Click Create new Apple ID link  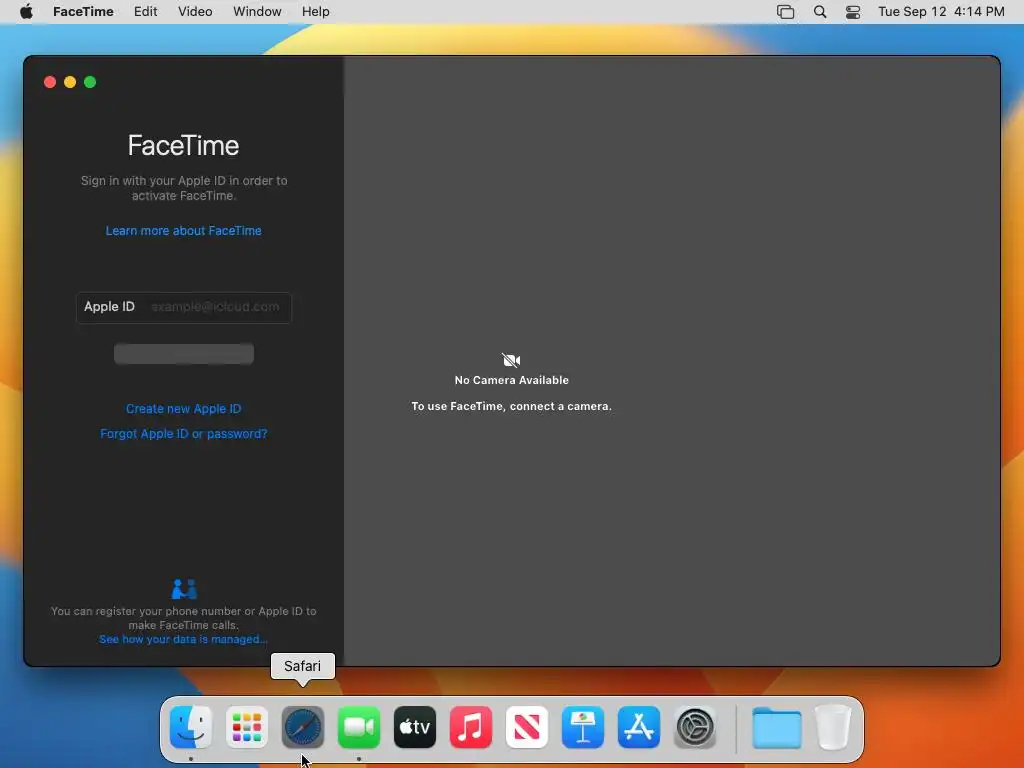pyautogui.click(x=184, y=409)
